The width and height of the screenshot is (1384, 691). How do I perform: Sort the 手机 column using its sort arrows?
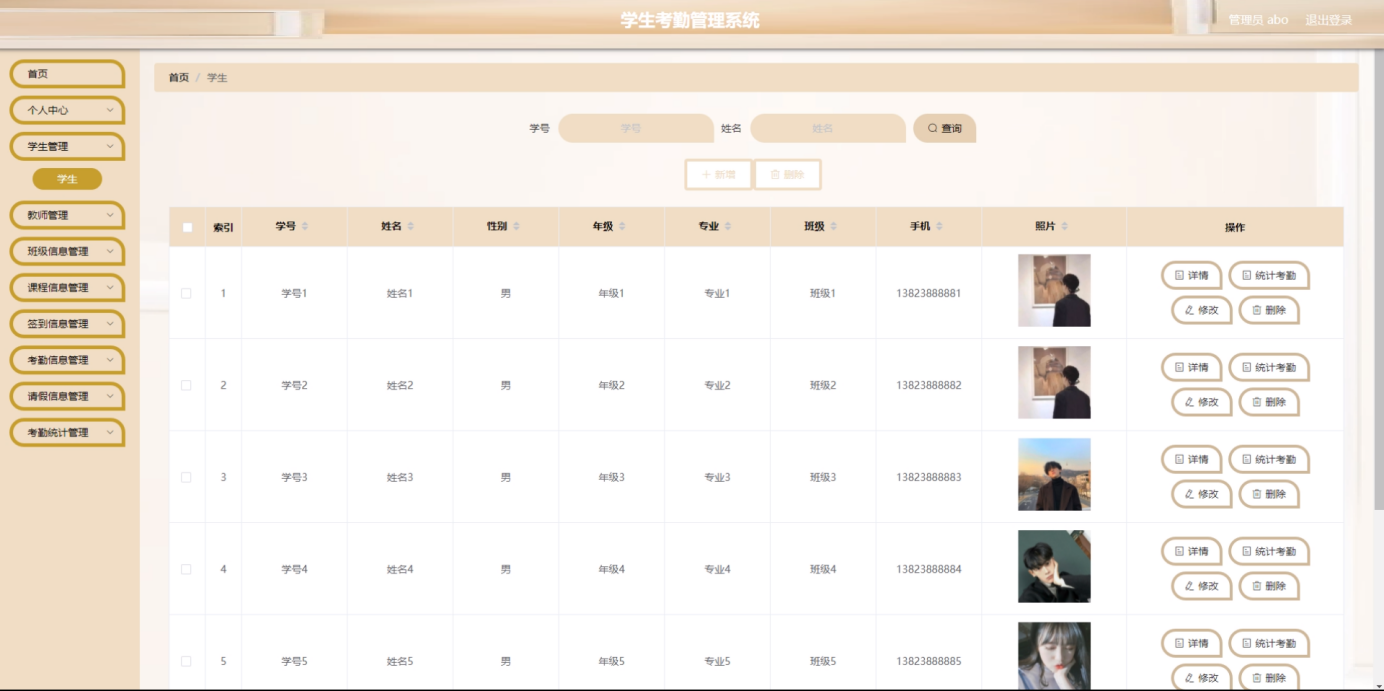(x=939, y=227)
